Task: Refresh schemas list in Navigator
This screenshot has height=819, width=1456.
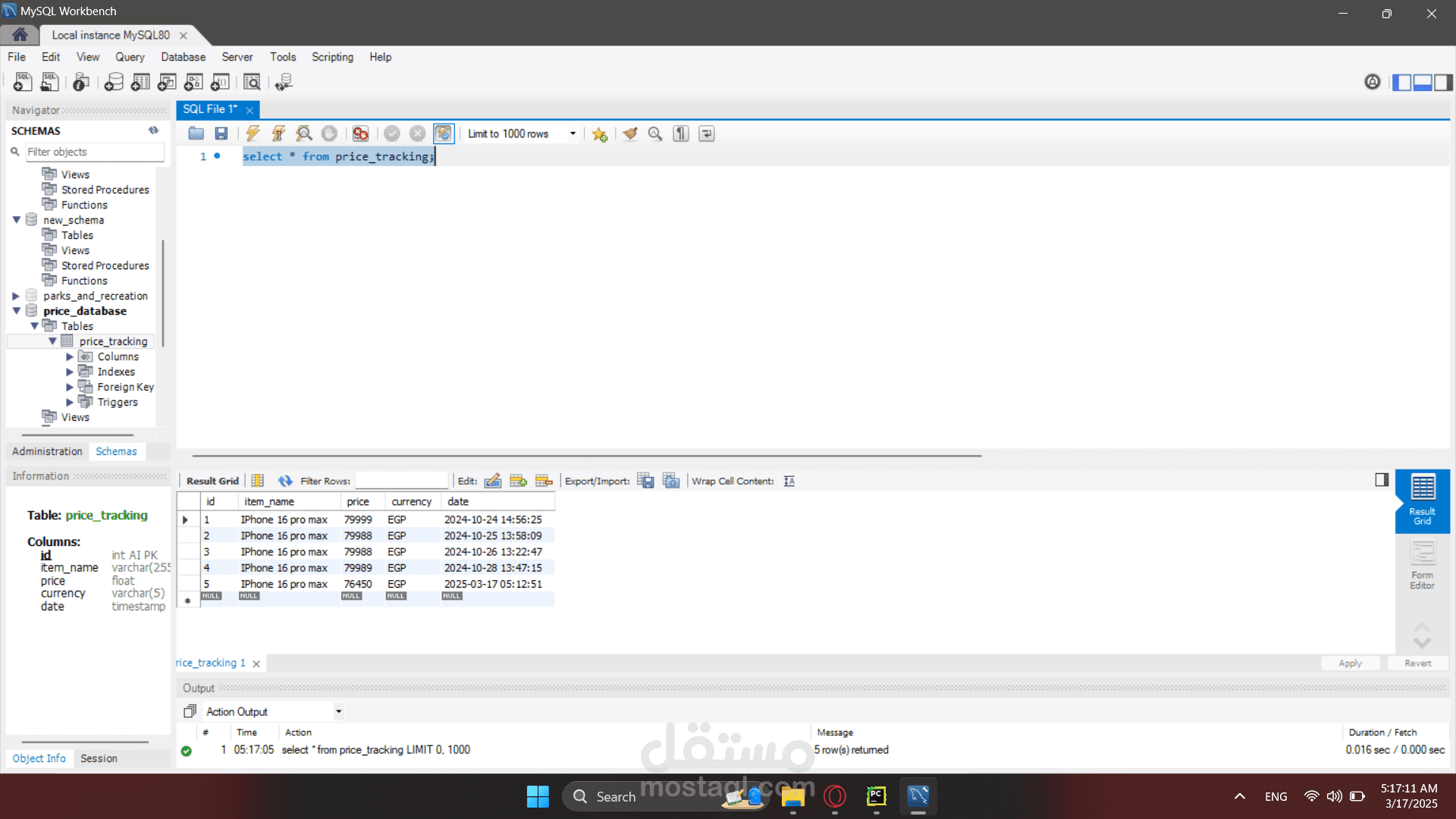Action: [154, 130]
